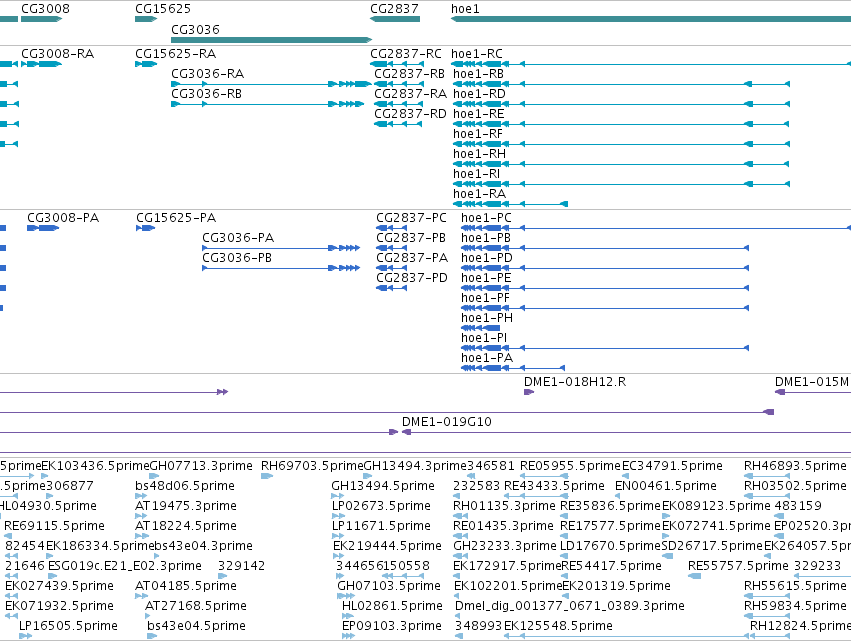Click the CG2837-PD protein label

(x=412, y=278)
